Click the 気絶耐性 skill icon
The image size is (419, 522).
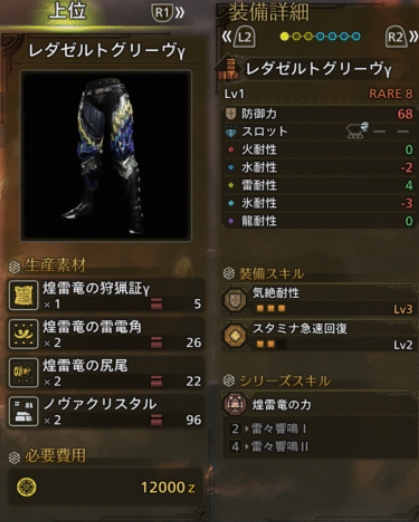(x=235, y=300)
